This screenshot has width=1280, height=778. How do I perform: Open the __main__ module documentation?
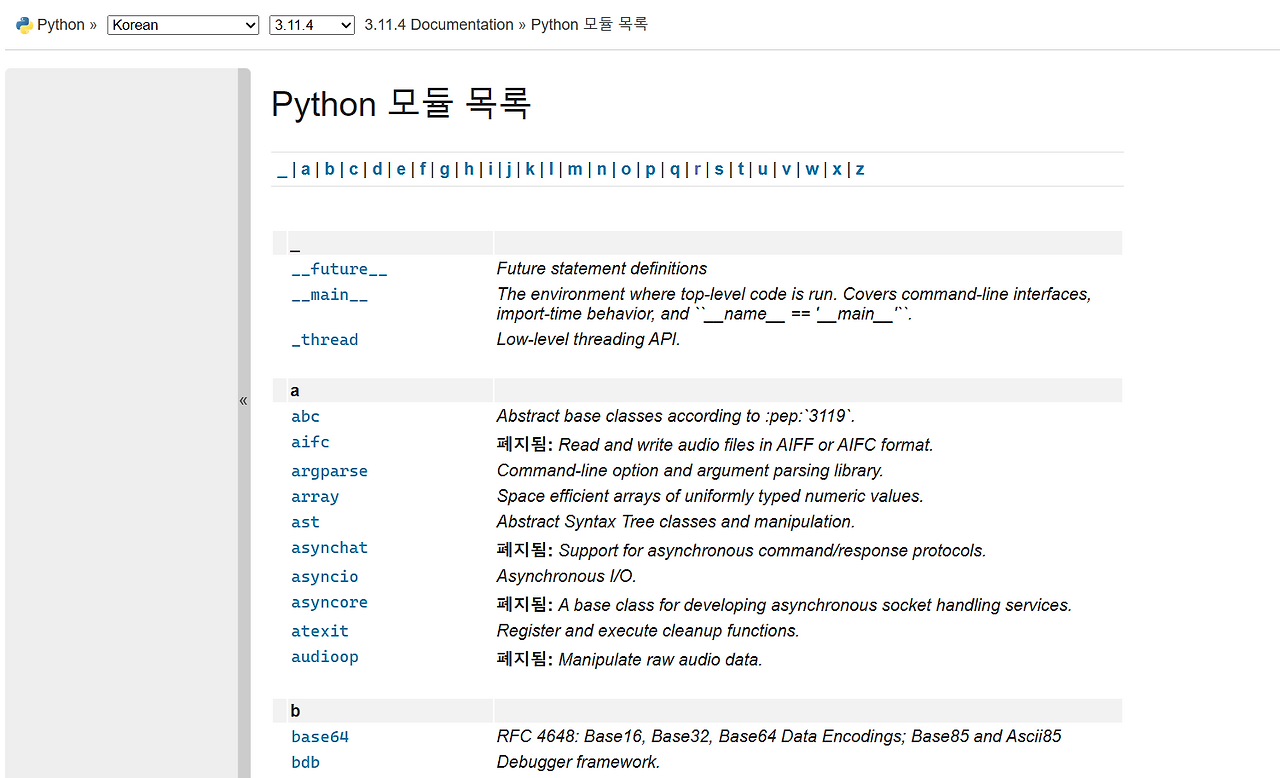click(329, 294)
